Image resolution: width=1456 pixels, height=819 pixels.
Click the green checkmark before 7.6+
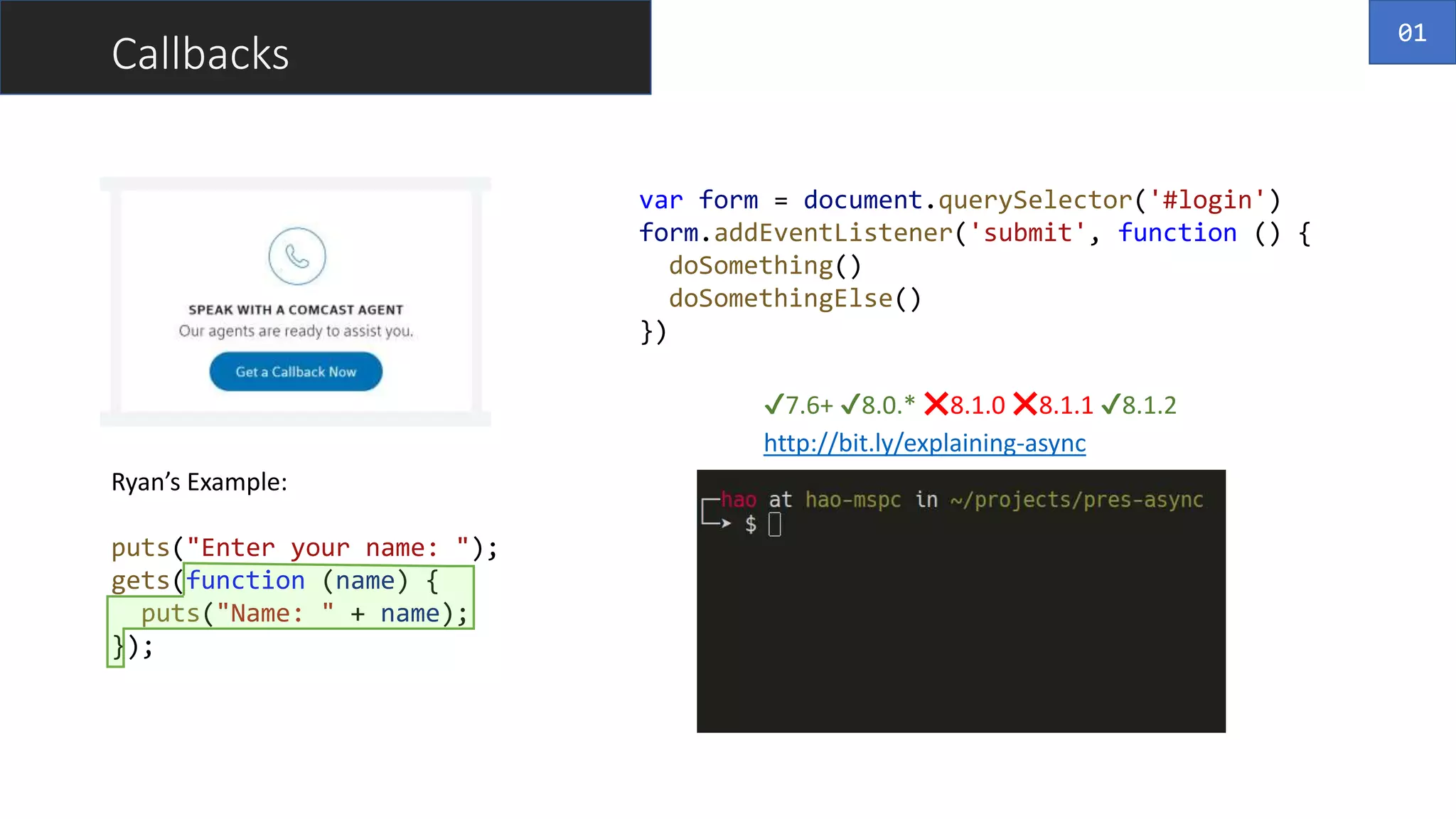tap(773, 405)
